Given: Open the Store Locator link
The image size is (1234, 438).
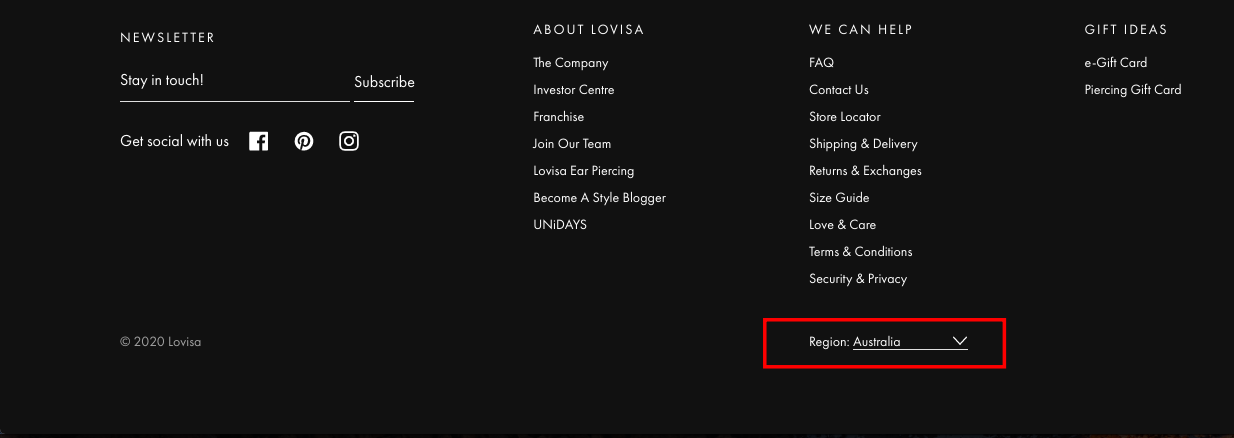Looking at the screenshot, I should [844, 117].
